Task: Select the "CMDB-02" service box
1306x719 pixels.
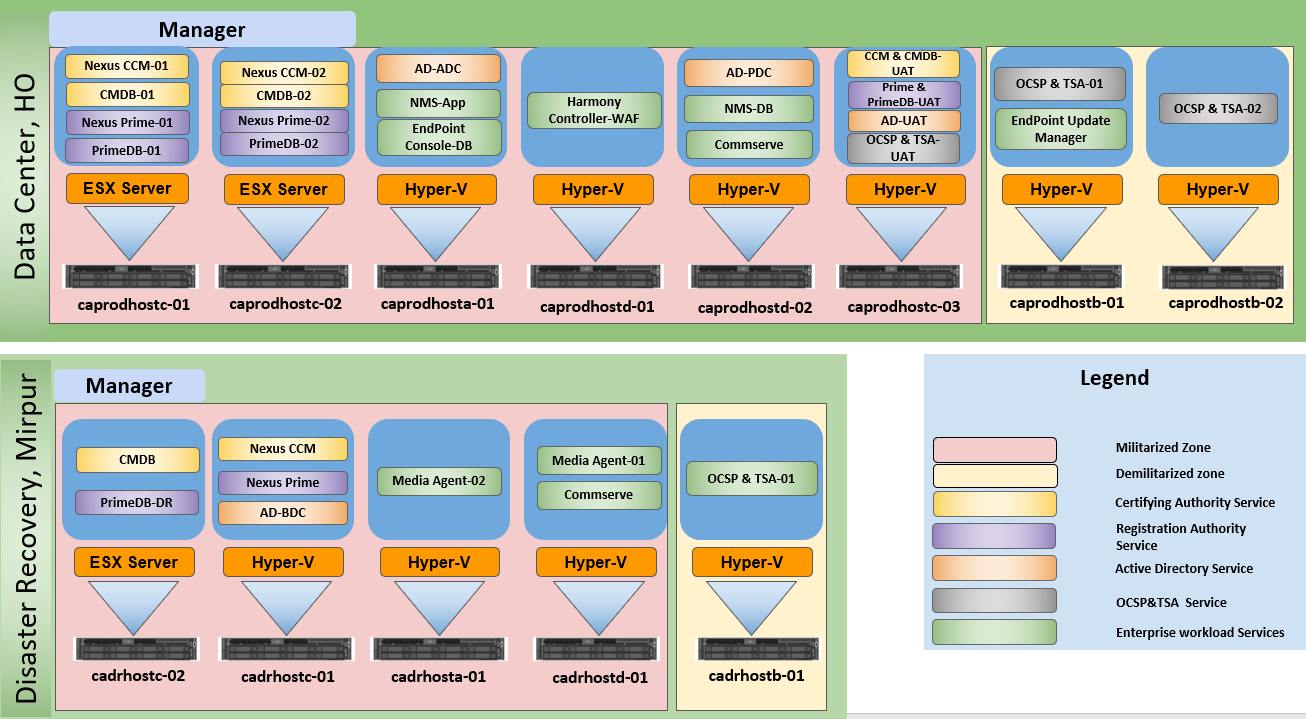Action: (x=284, y=96)
